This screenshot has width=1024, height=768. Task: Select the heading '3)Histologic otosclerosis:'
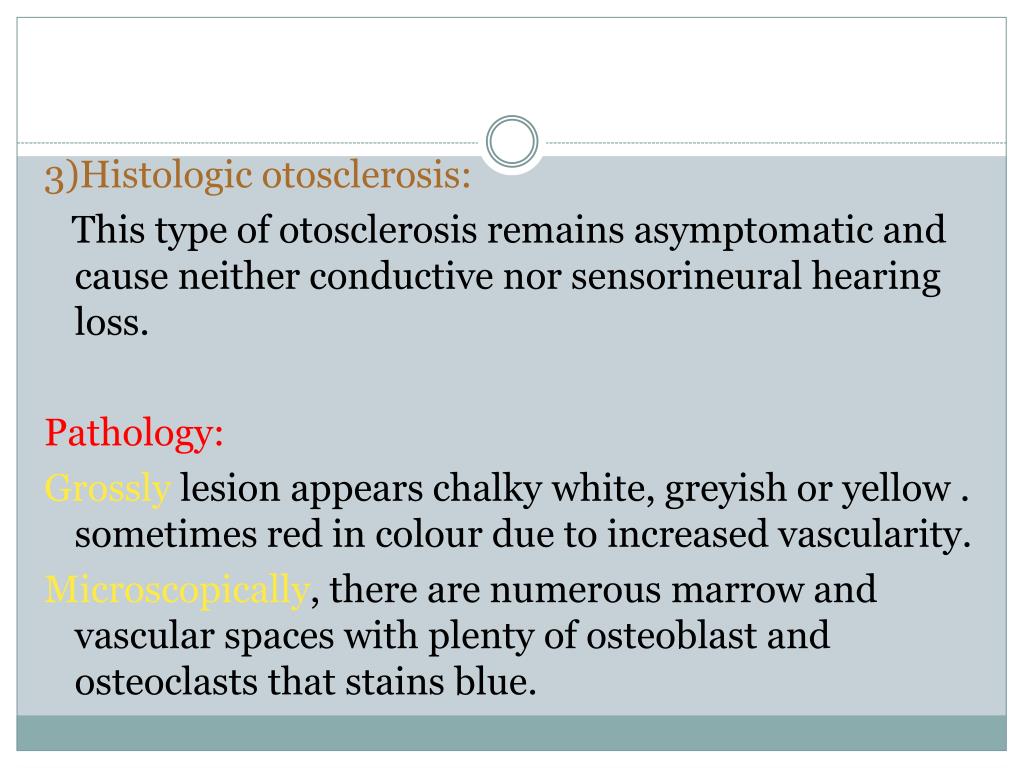tap(257, 175)
